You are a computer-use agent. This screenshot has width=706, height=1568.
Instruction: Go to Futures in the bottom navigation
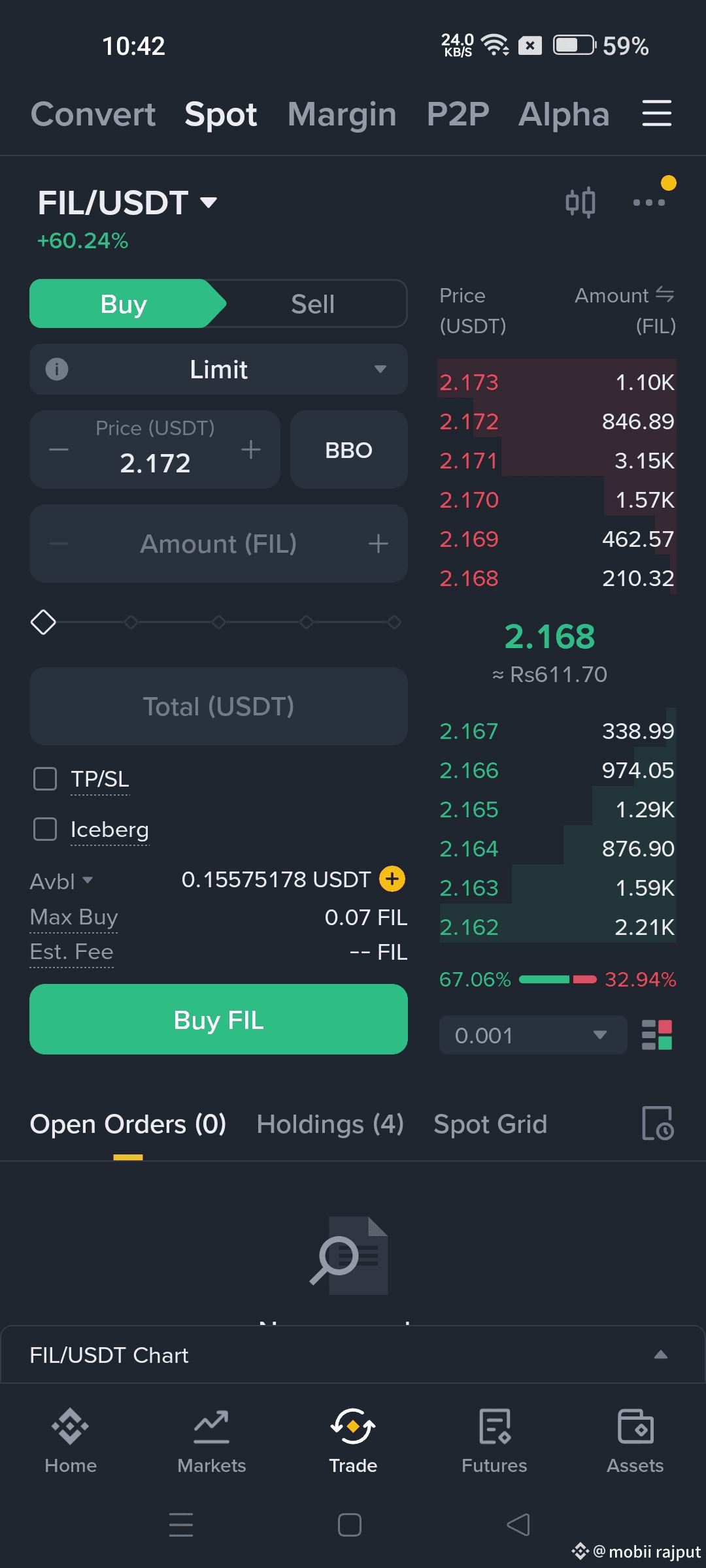494,1439
